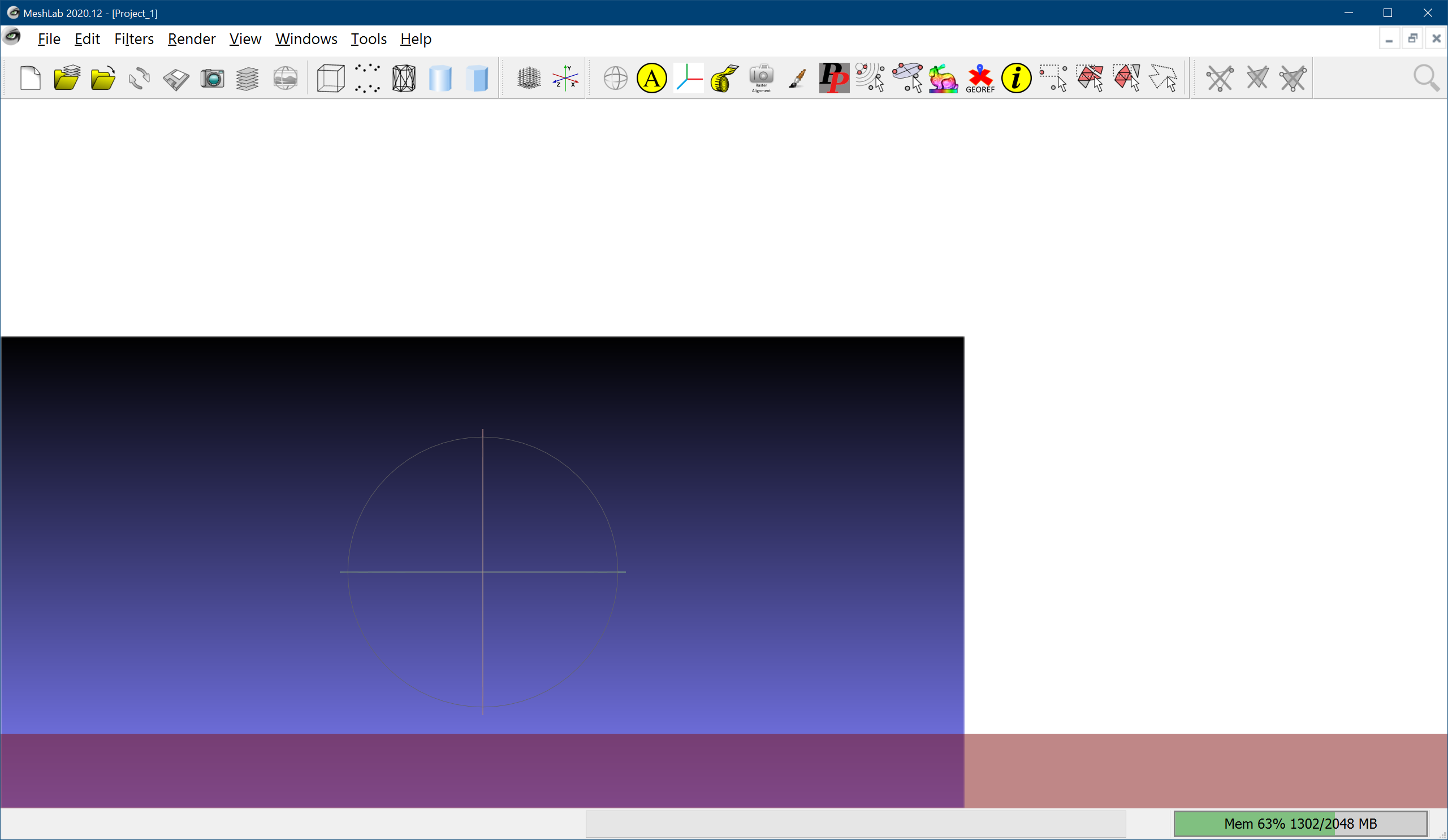This screenshot has width=1448, height=840.
Task: Import a mesh into the project
Action: pyautogui.click(x=102, y=77)
